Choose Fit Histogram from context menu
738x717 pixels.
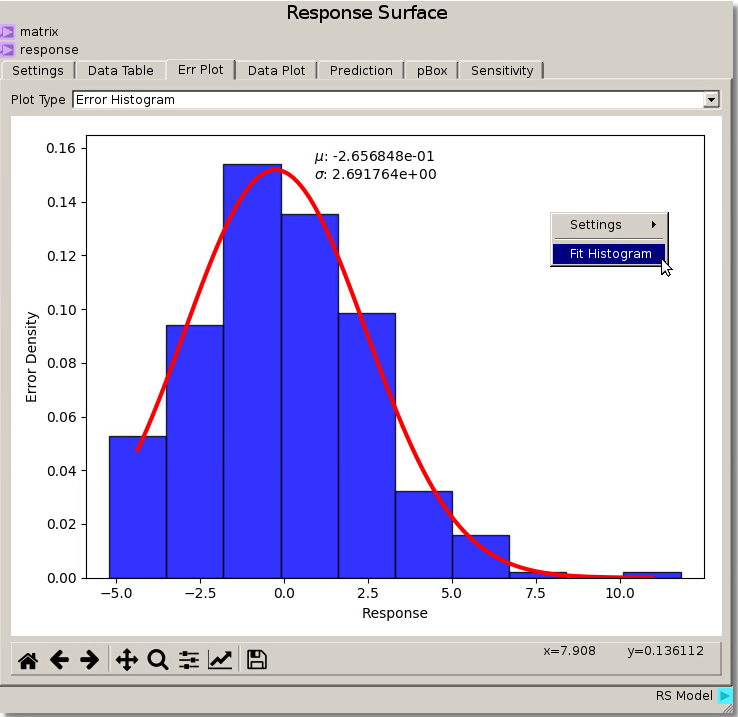[610, 254]
